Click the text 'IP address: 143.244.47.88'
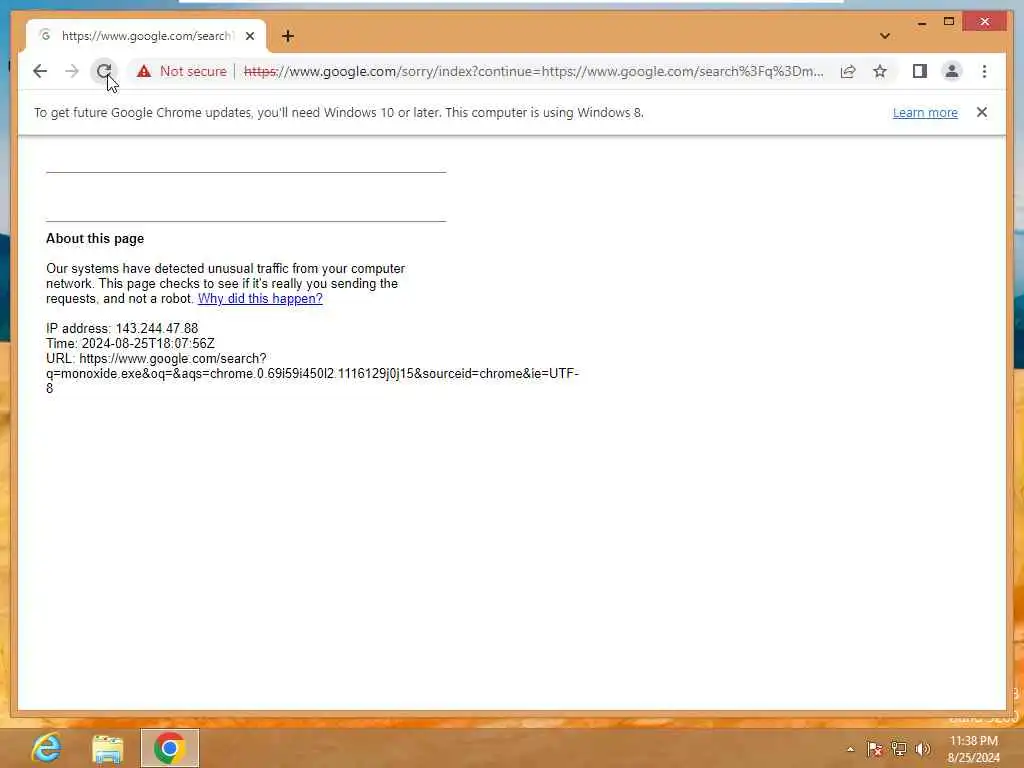The image size is (1024, 768). tap(122, 328)
